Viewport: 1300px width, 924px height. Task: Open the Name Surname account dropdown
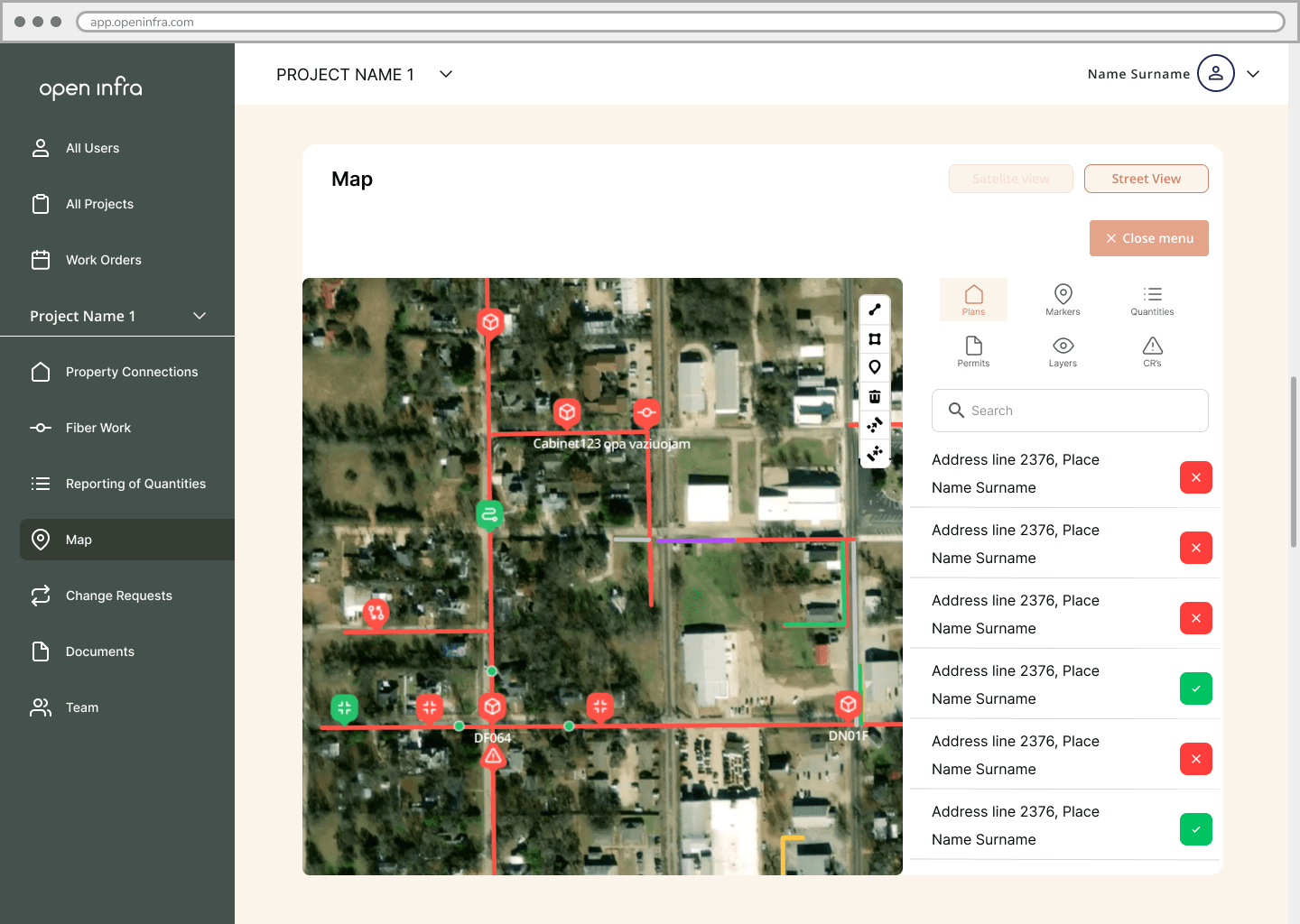1253,73
